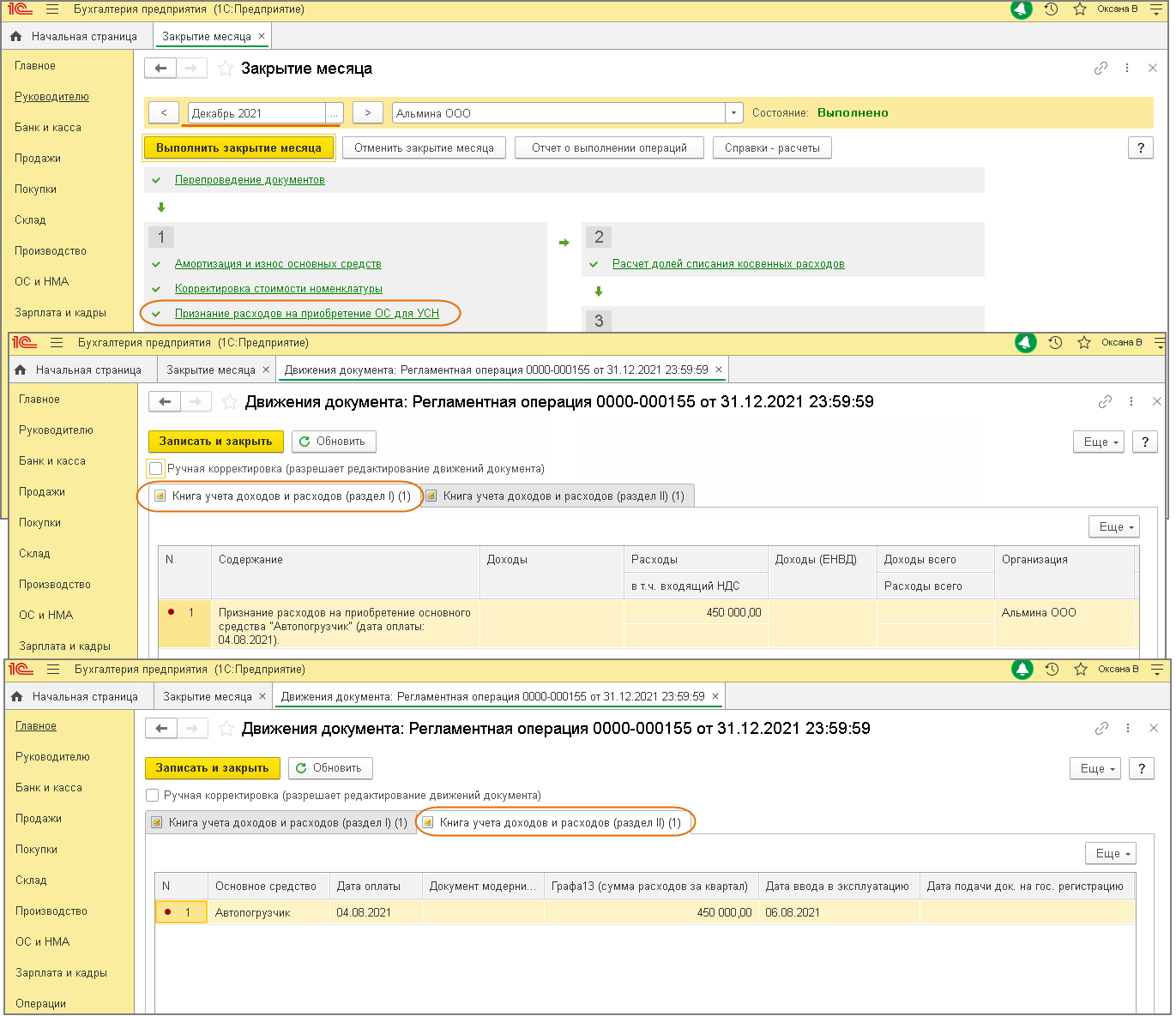Copy link icon in middle Движения документа form
1176x1016 pixels.
1105,402
